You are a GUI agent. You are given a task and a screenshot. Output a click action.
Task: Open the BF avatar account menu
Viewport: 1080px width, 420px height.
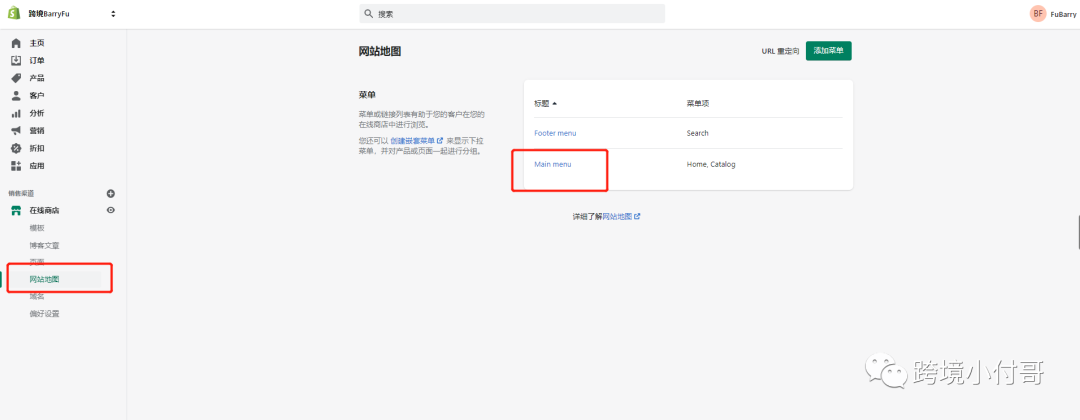pyautogui.click(x=1038, y=14)
